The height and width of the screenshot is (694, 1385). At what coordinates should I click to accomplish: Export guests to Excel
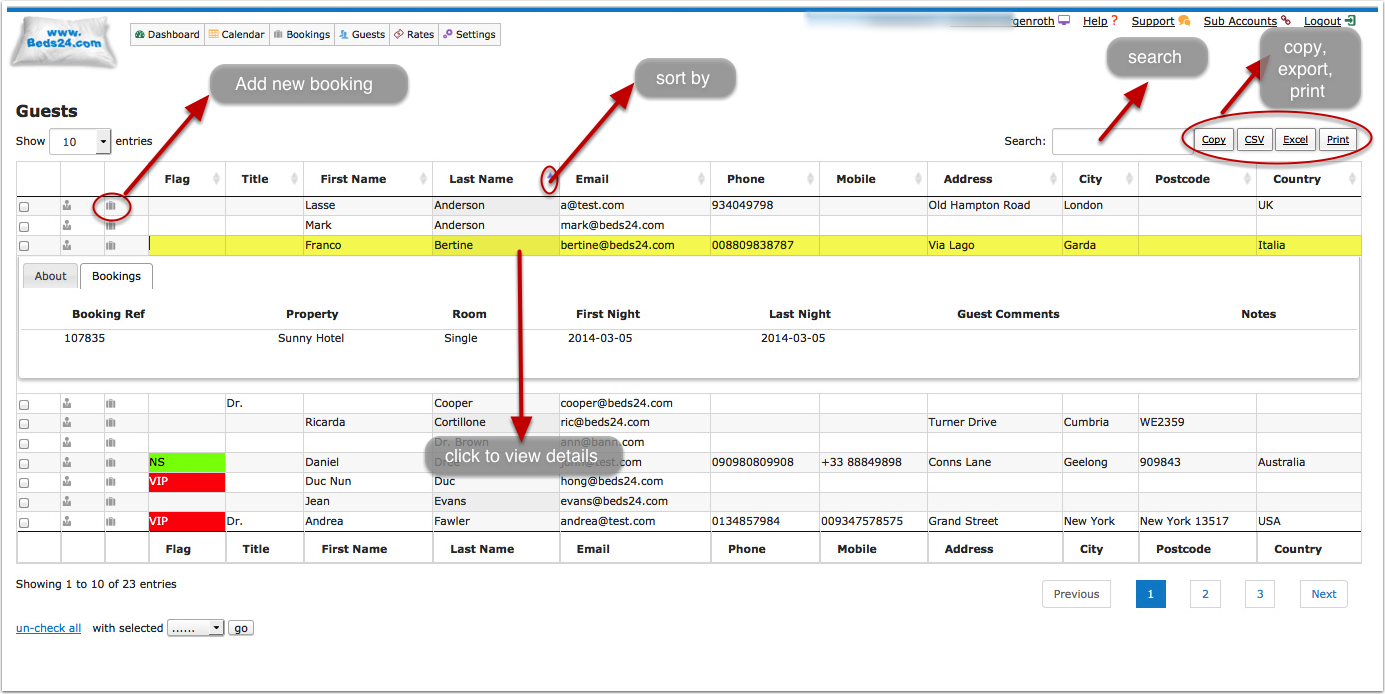click(x=1295, y=140)
